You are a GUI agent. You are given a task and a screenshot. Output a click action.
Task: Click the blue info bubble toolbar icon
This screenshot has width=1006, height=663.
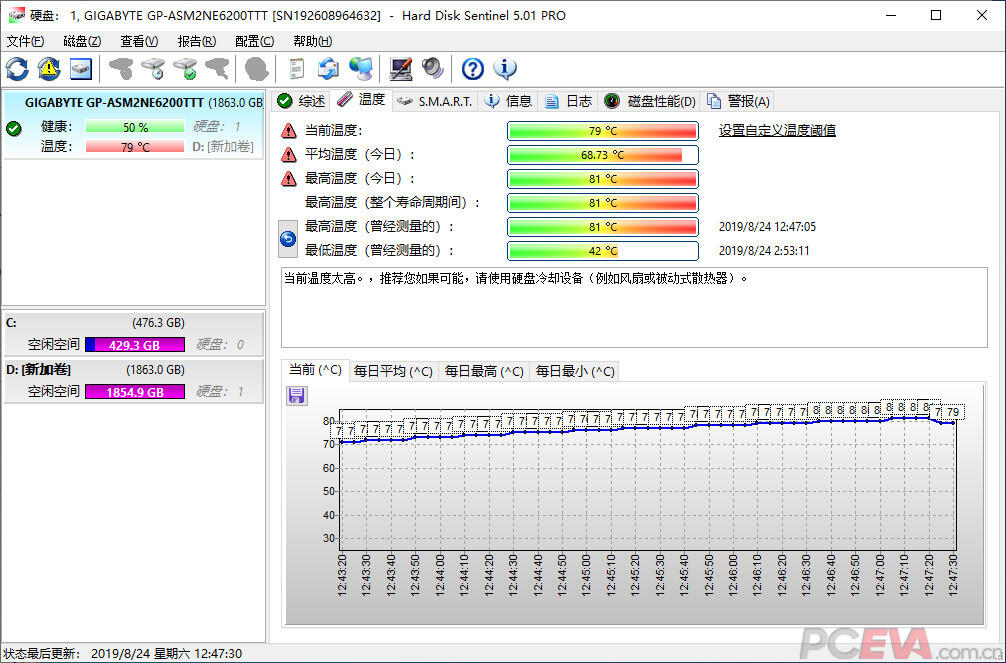pos(505,69)
